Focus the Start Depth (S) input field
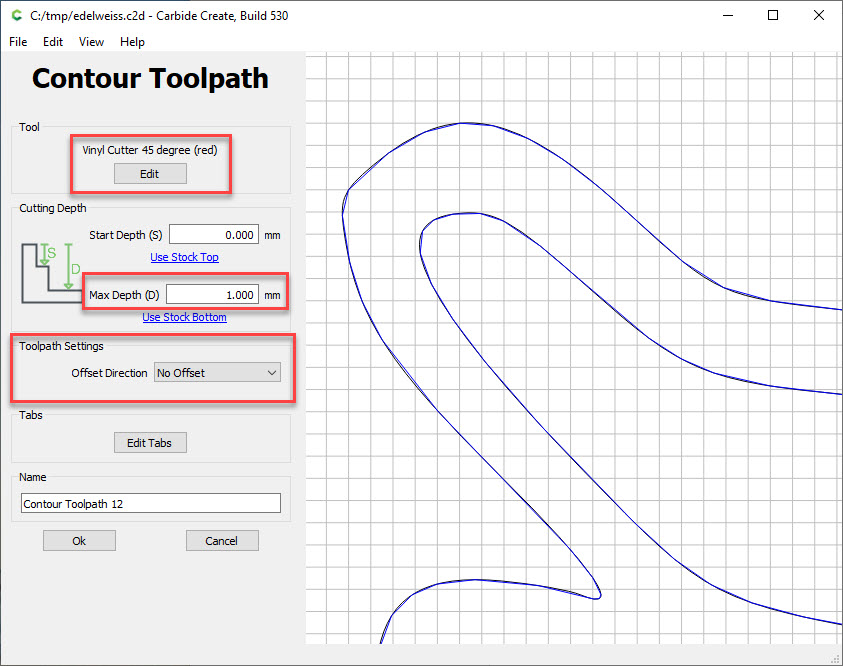Image resolution: width=843 pixels, height=666 pixels. point(213,235)
